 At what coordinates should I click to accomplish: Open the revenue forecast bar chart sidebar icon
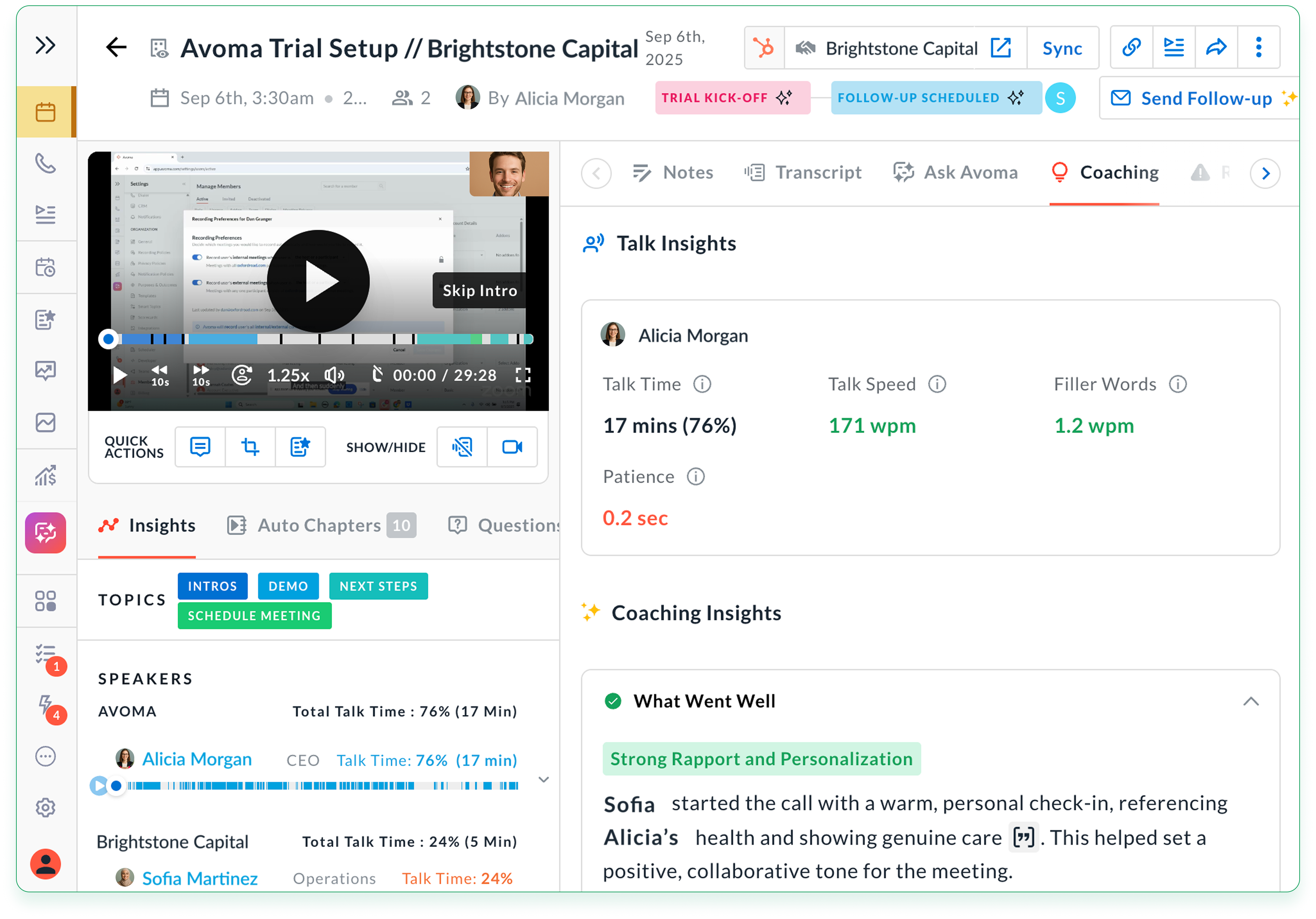tap(45, 475)
